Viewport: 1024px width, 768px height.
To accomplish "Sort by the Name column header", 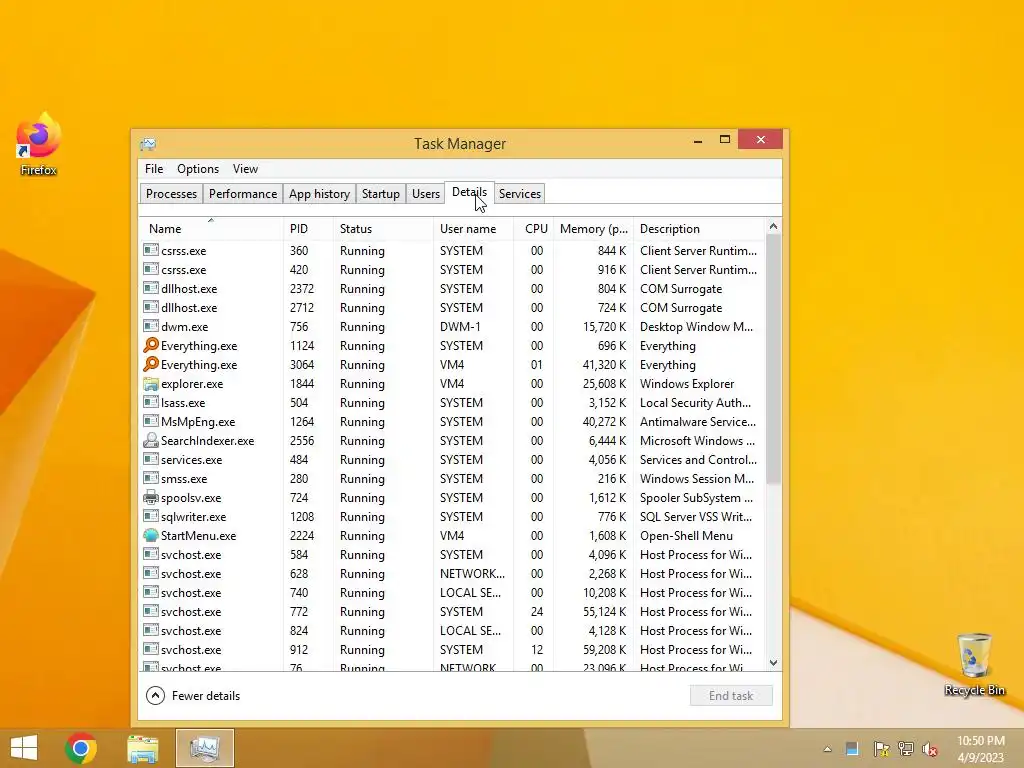I will (x=211, y=229).
